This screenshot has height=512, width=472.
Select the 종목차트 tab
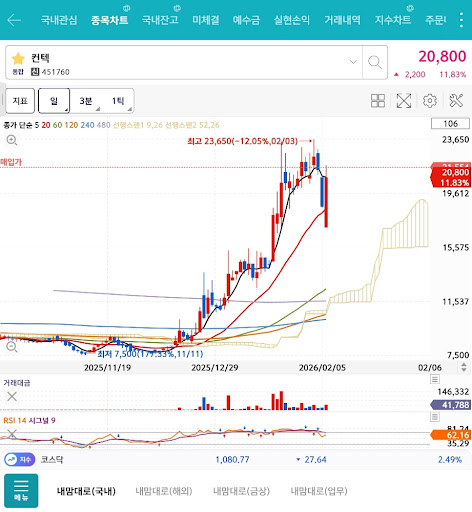(x=110, y=20)
